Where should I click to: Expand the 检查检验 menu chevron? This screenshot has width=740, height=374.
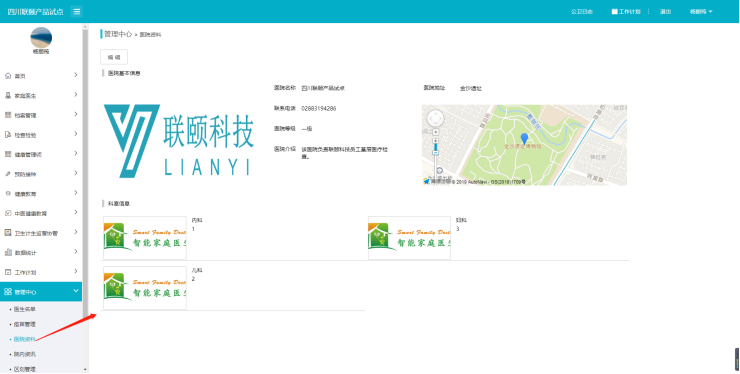(x=76, y=134)
